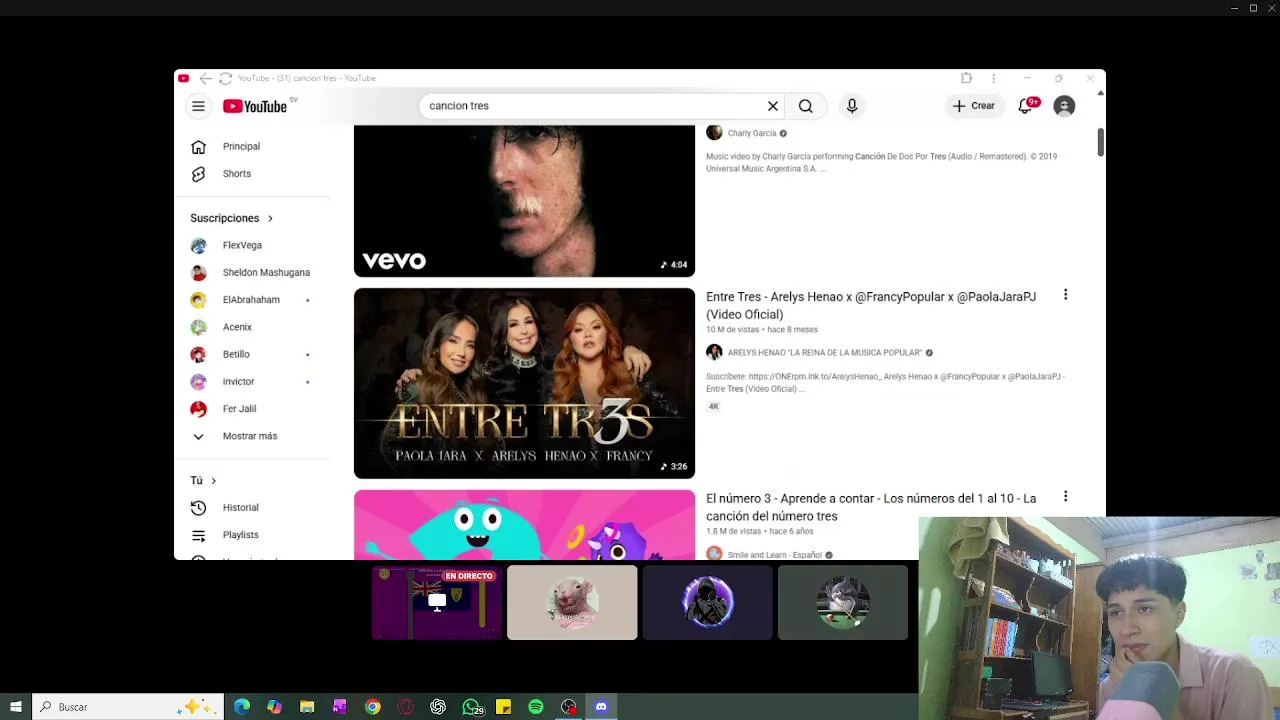The height and width of the screenshot is (720, 1280).
Task: Open Copilot from taskbar
Action: point(274,707)
